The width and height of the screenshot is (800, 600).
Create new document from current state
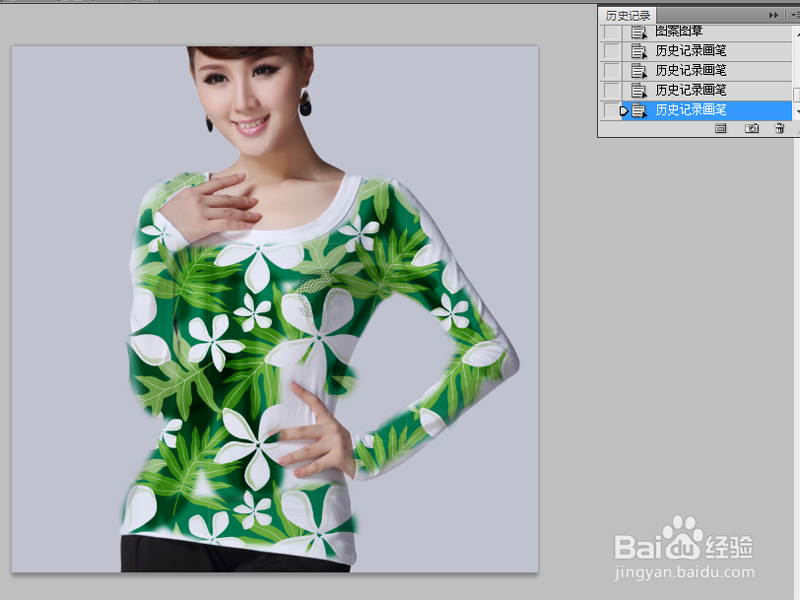tap(720, 128)
